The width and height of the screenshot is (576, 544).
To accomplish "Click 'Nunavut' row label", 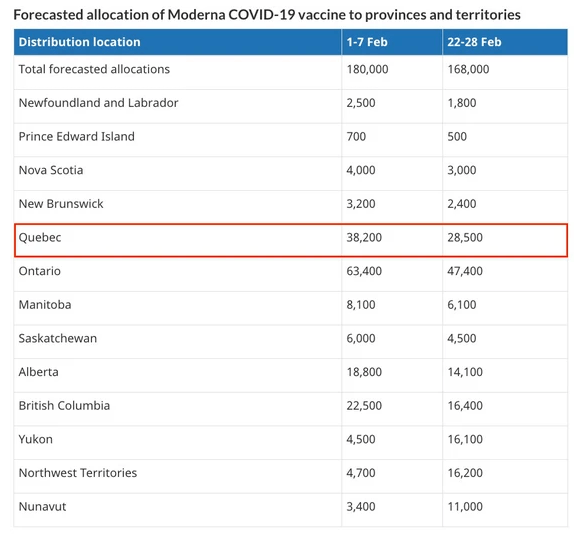I will [x=42, y=507].
